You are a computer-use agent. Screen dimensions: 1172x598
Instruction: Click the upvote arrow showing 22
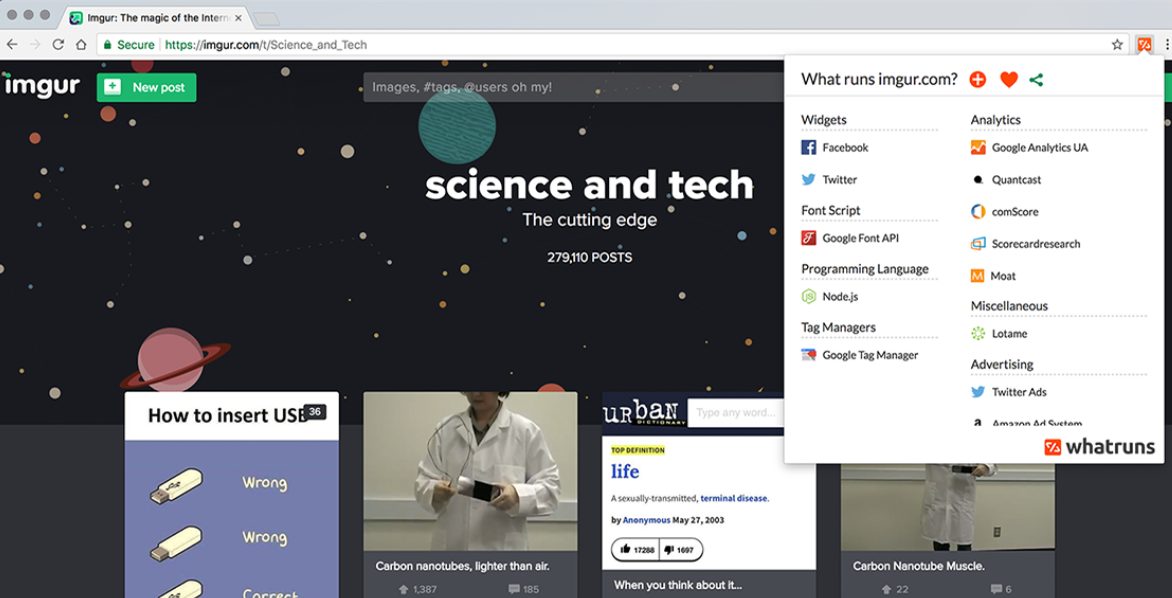click(886, 589)
